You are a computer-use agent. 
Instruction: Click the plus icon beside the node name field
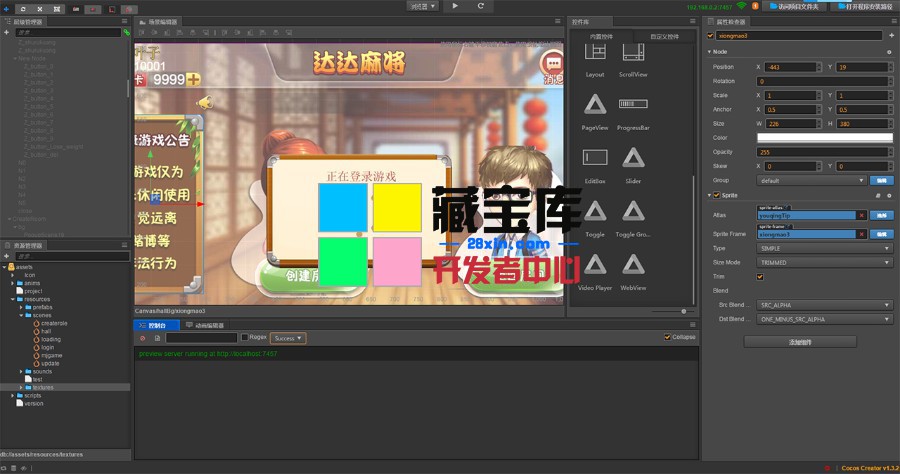(891, 36)
